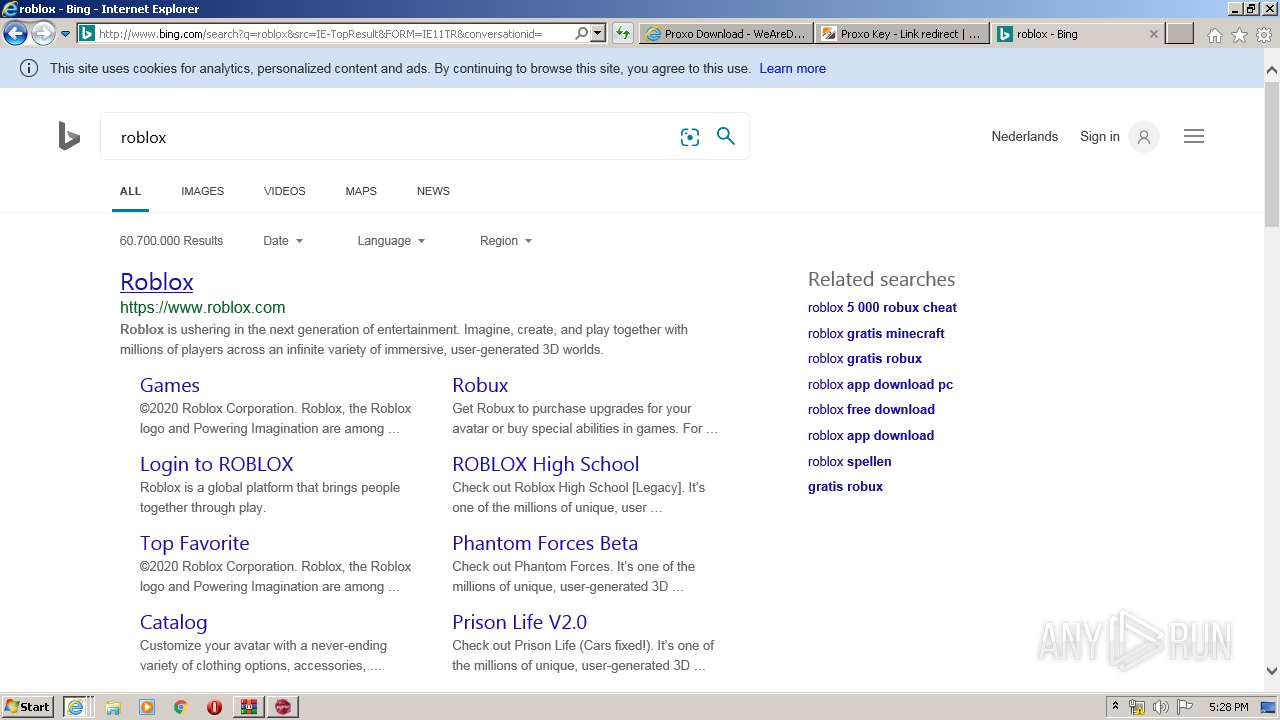The width and height of the screenshot is (1280, 720).
Task: Open a new blank tab
Action: click(1180, 33)
